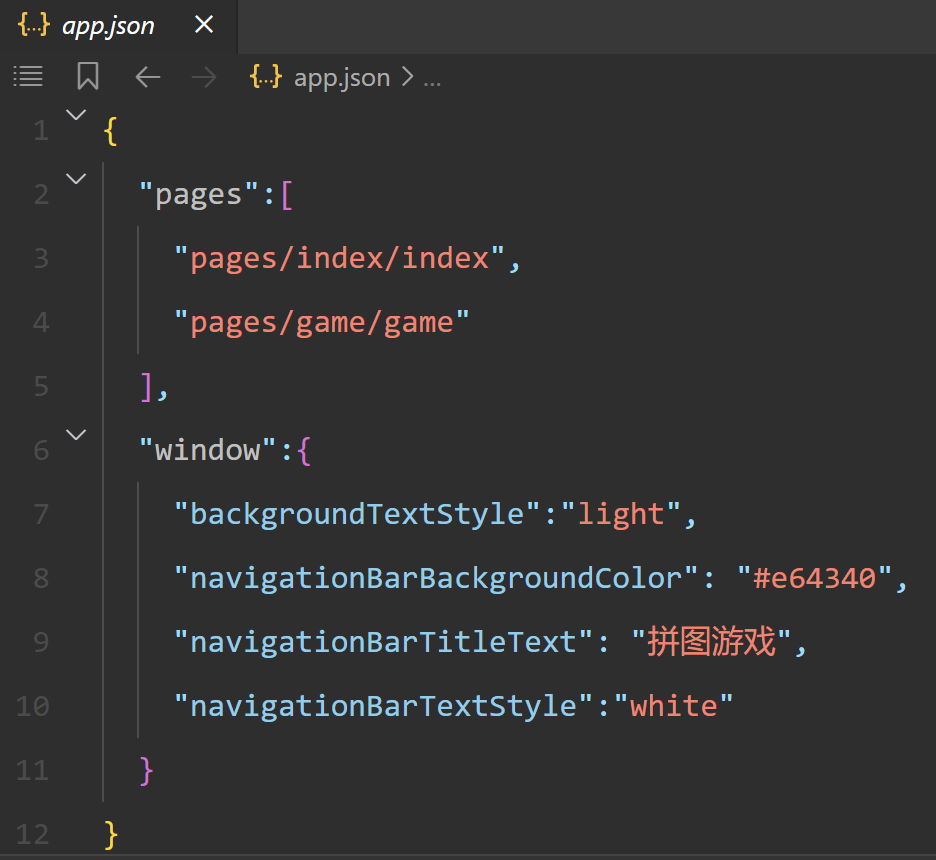Click the closing bracket on line 5
The width and height of the screenshot is (936, 860).
pos(146,387)
